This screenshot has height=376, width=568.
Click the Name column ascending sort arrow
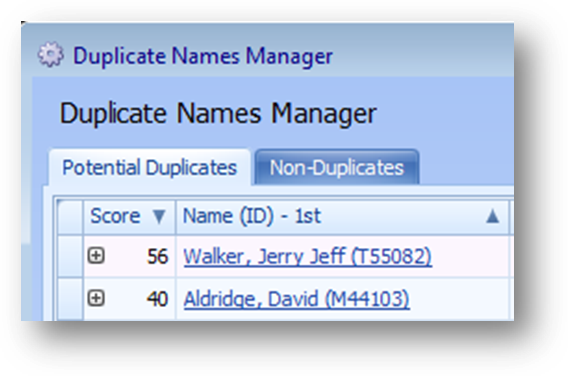[492, 217]
